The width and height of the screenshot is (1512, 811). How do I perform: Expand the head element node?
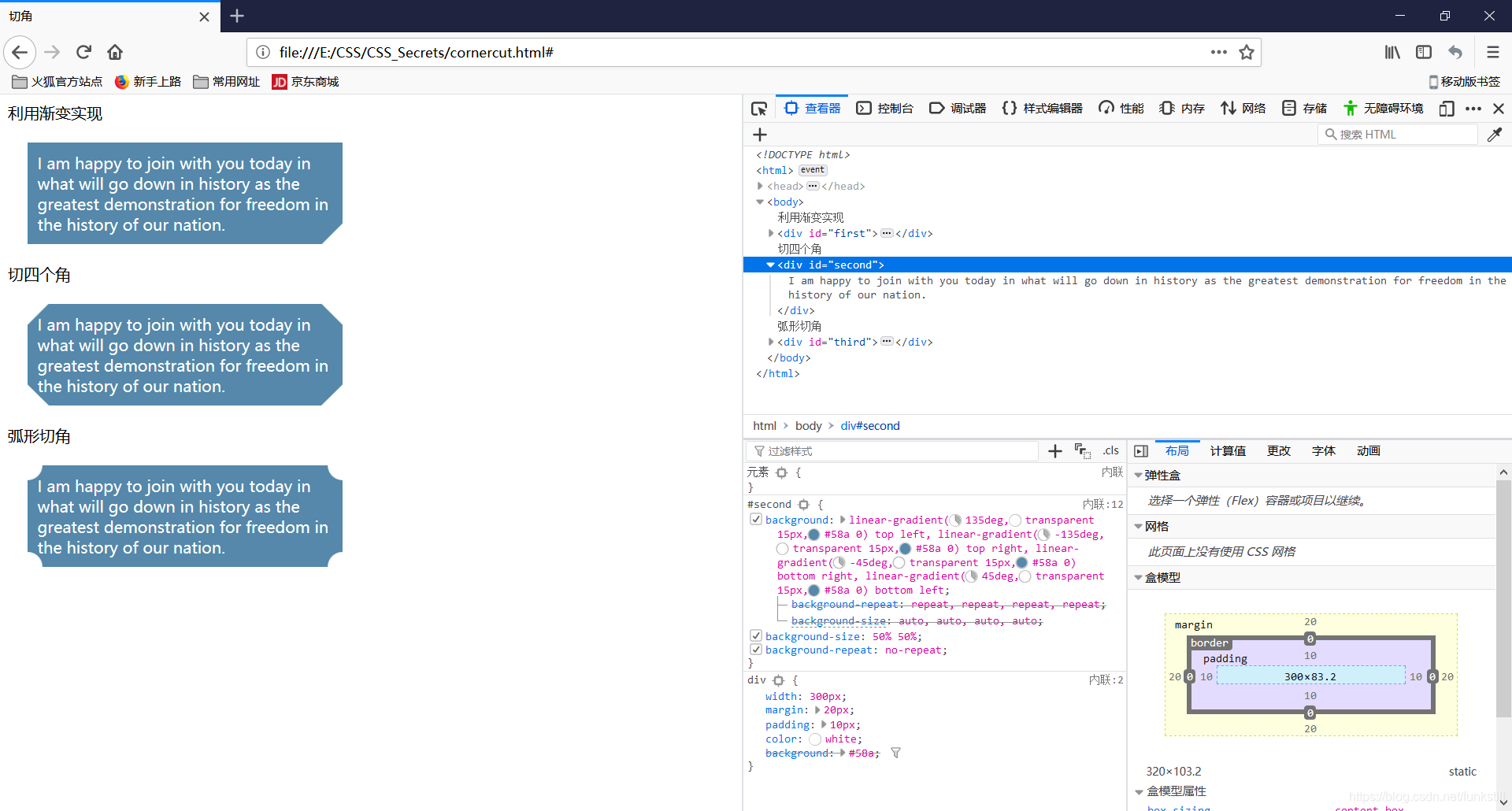coord(760,186)
